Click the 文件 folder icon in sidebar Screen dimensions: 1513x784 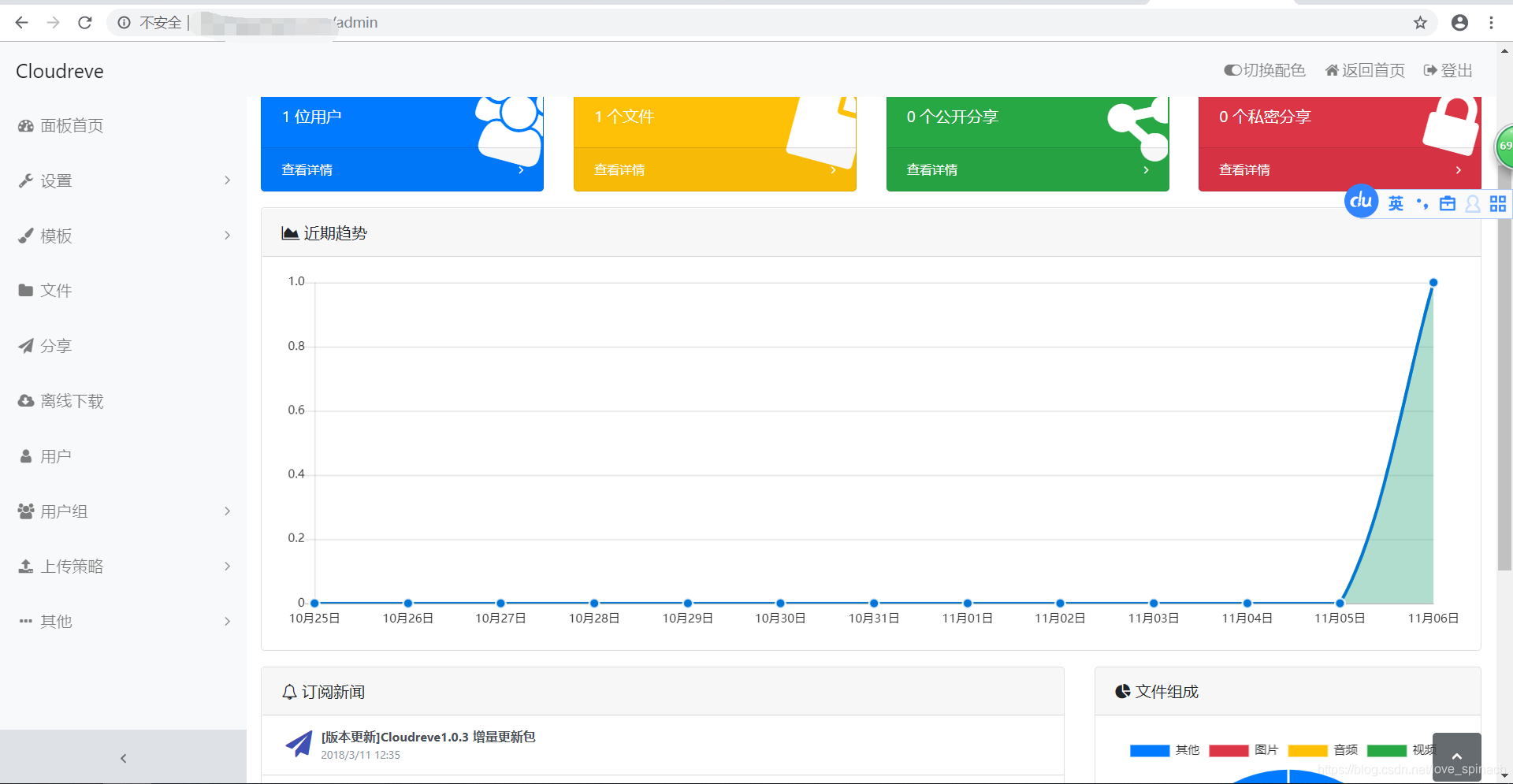(26, 291)
